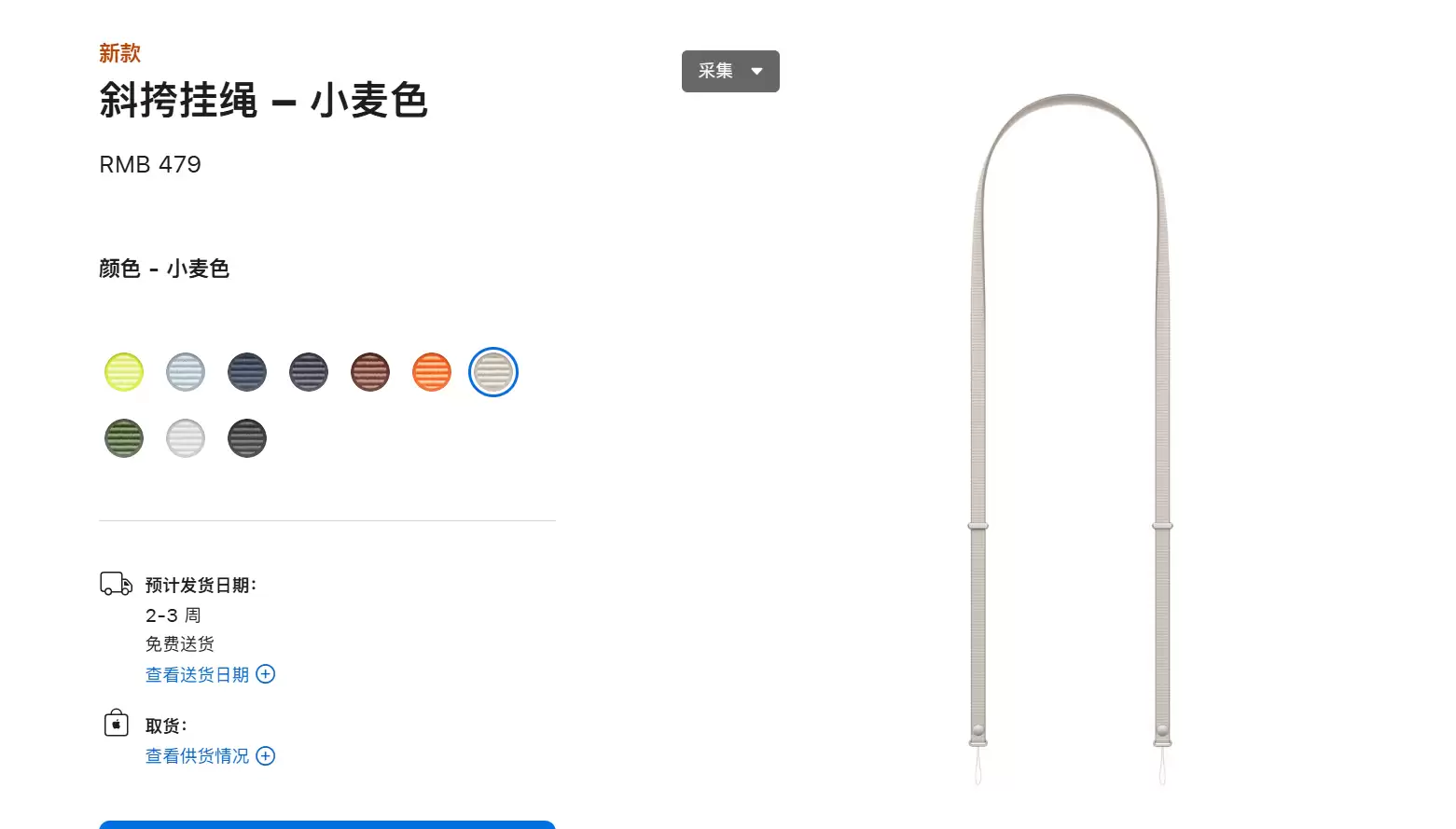Select the light gray strap swatch
Image resolution: width=1456 pixels, height=829 pixels.
tap(186, 438)
